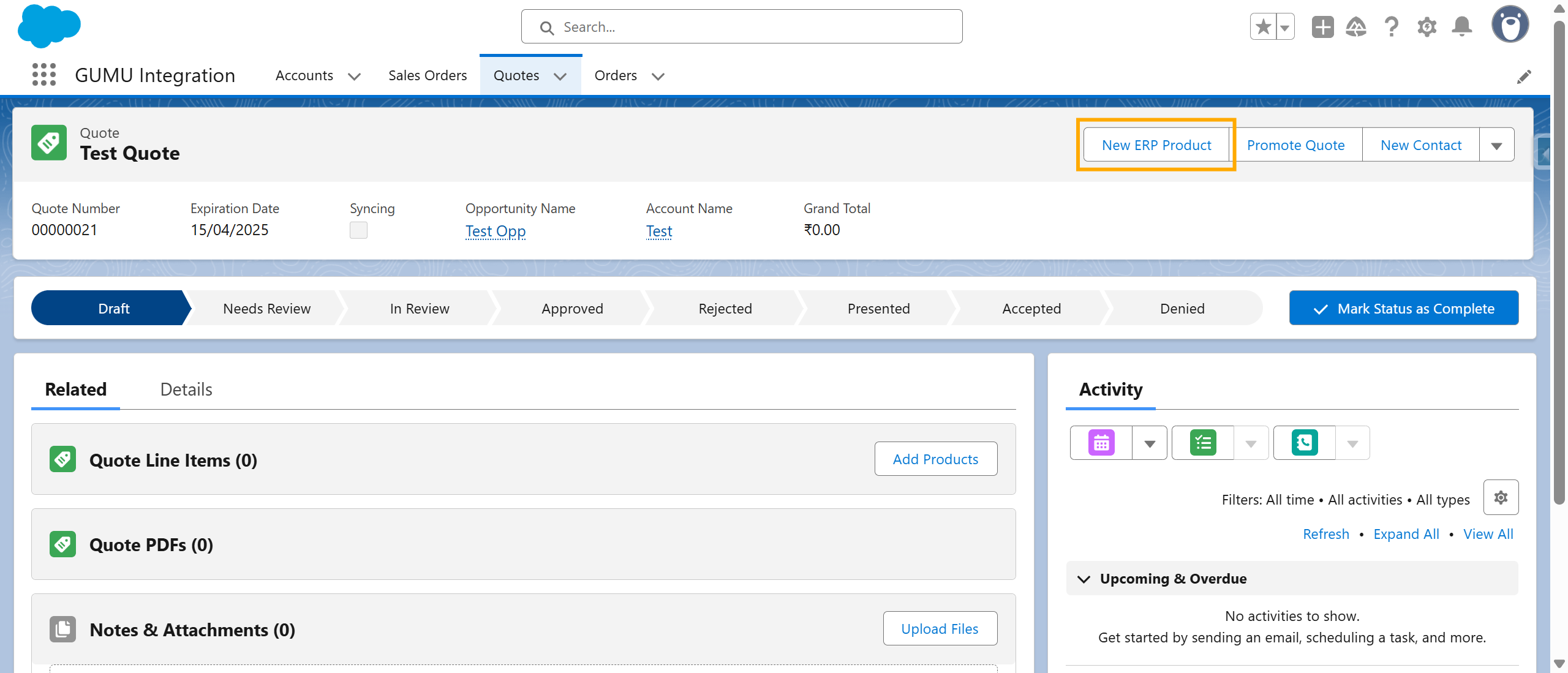The width and height of the screenshot is (1568, 673).
Task: Open the activity timeline settings gear
Action: (1501, 497)
